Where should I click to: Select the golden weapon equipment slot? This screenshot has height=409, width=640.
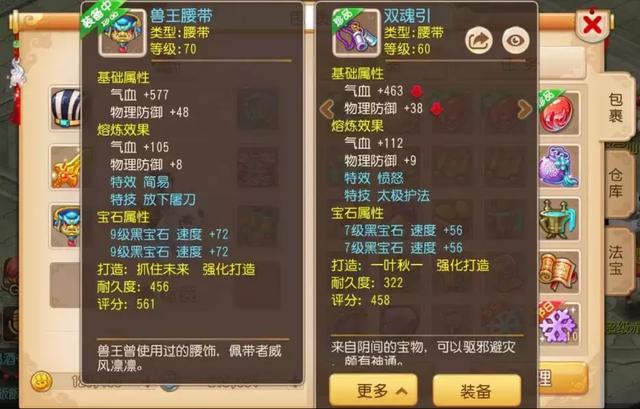click(66, 167)
